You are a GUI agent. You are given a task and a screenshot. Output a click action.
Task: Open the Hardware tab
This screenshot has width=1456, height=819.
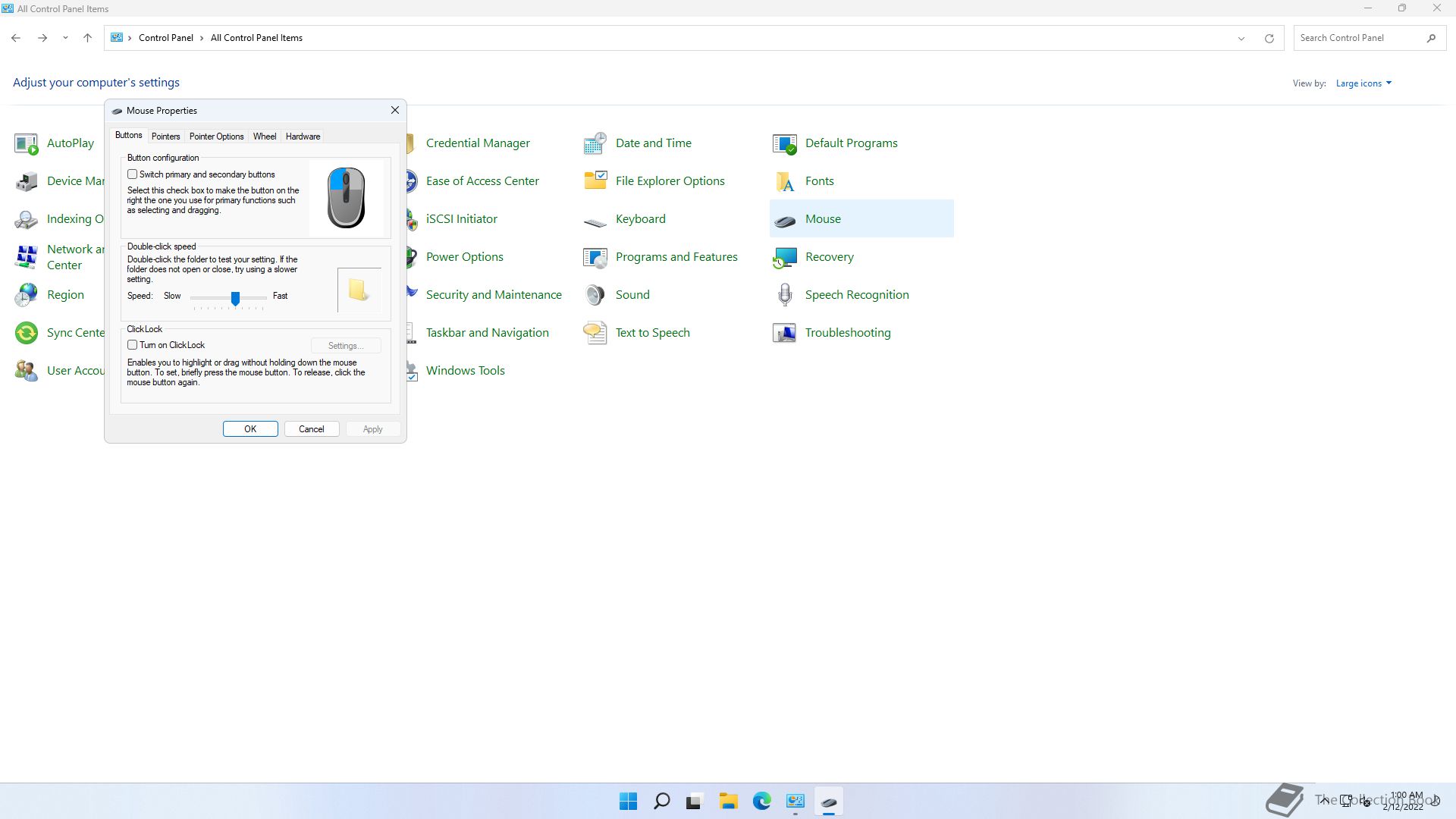pos(303,136)
